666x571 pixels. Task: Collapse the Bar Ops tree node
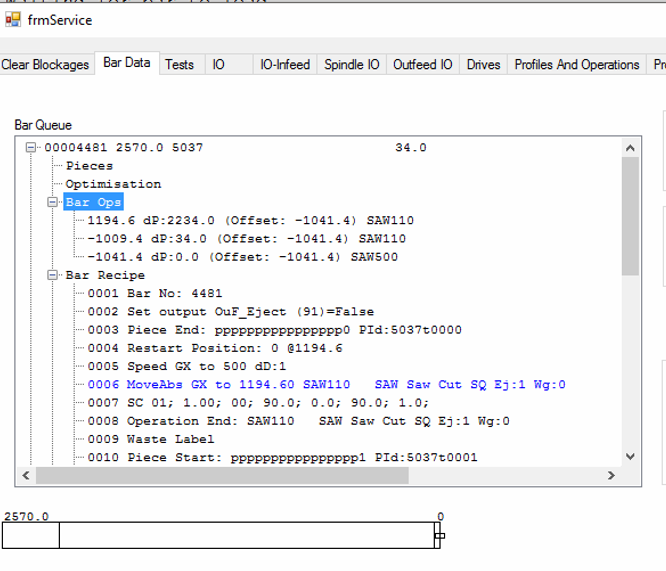[x=53, y=203]
